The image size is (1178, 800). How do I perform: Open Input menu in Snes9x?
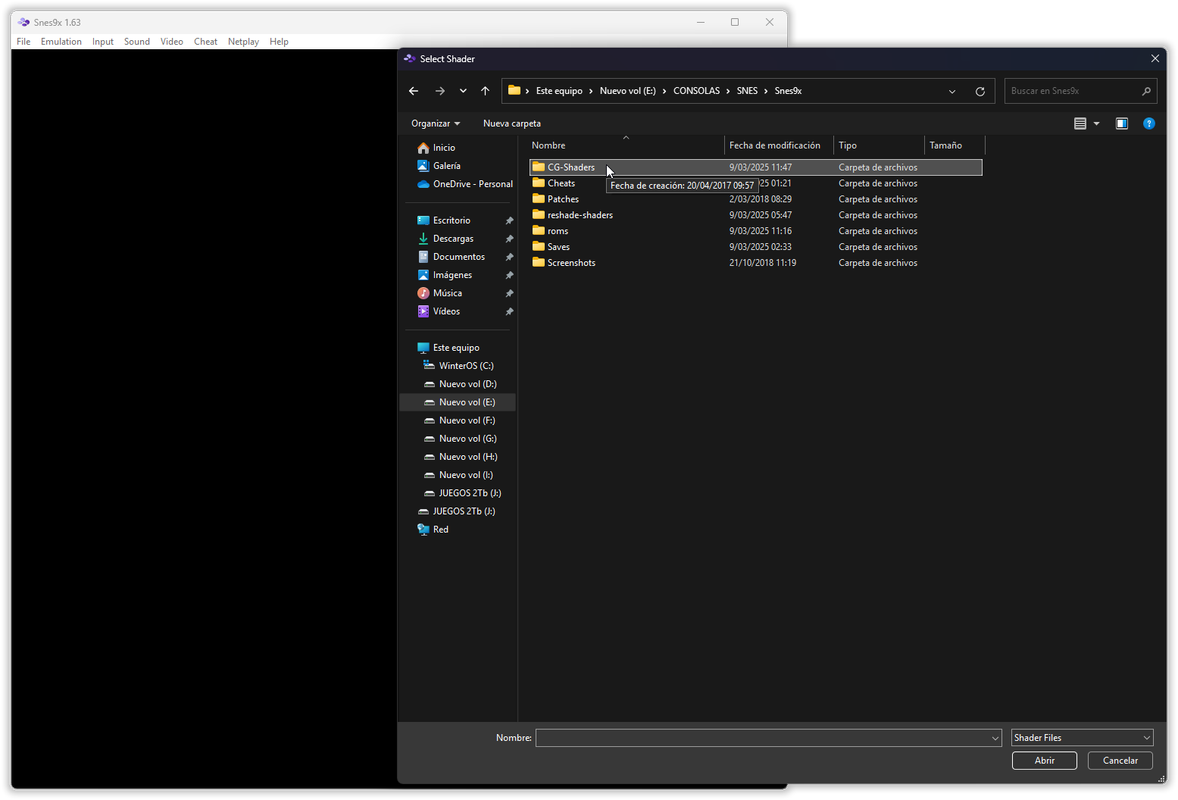click(103, 42)
